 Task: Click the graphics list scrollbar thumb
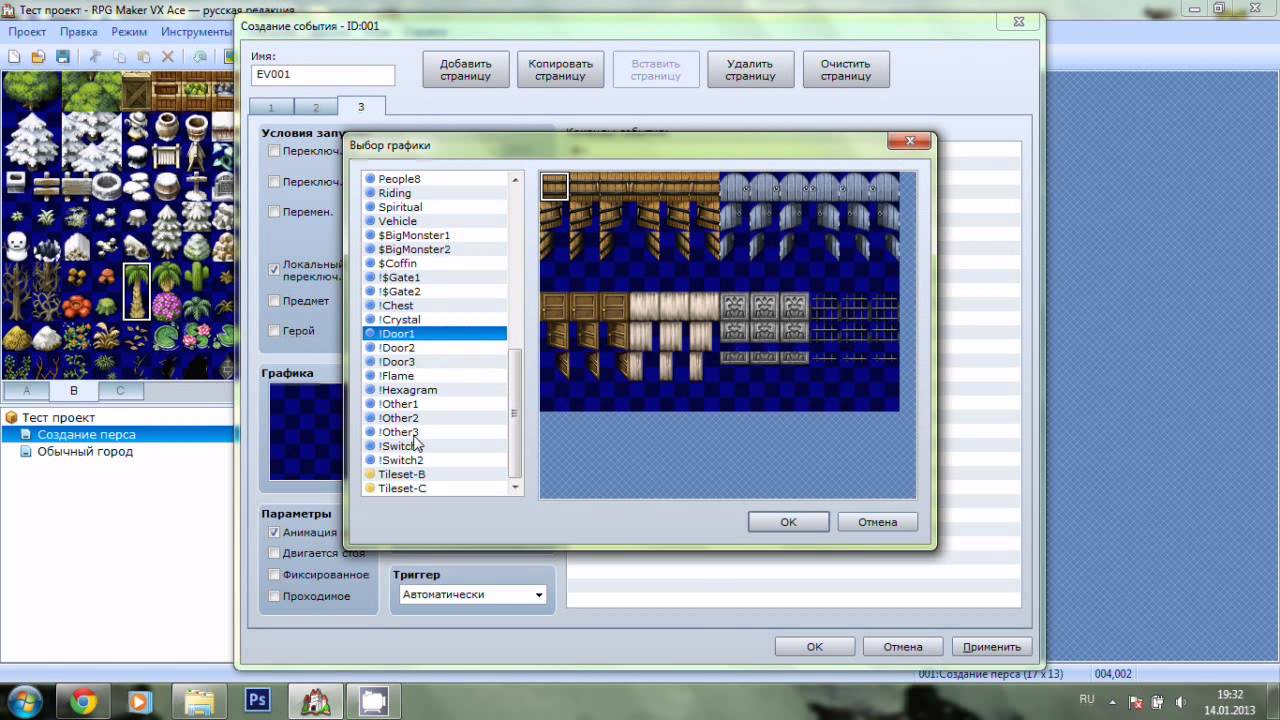pos(515,413)
